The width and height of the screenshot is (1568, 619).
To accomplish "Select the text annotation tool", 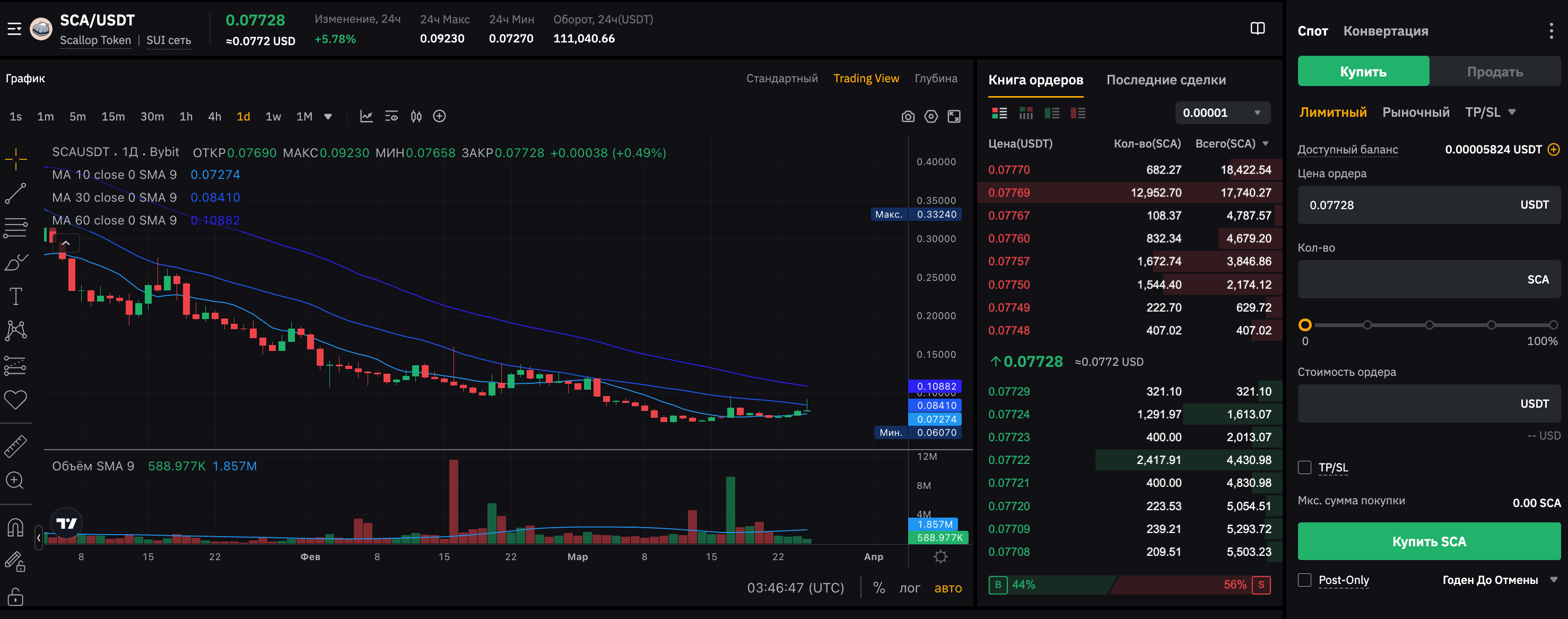I will (x=16, y=296).
